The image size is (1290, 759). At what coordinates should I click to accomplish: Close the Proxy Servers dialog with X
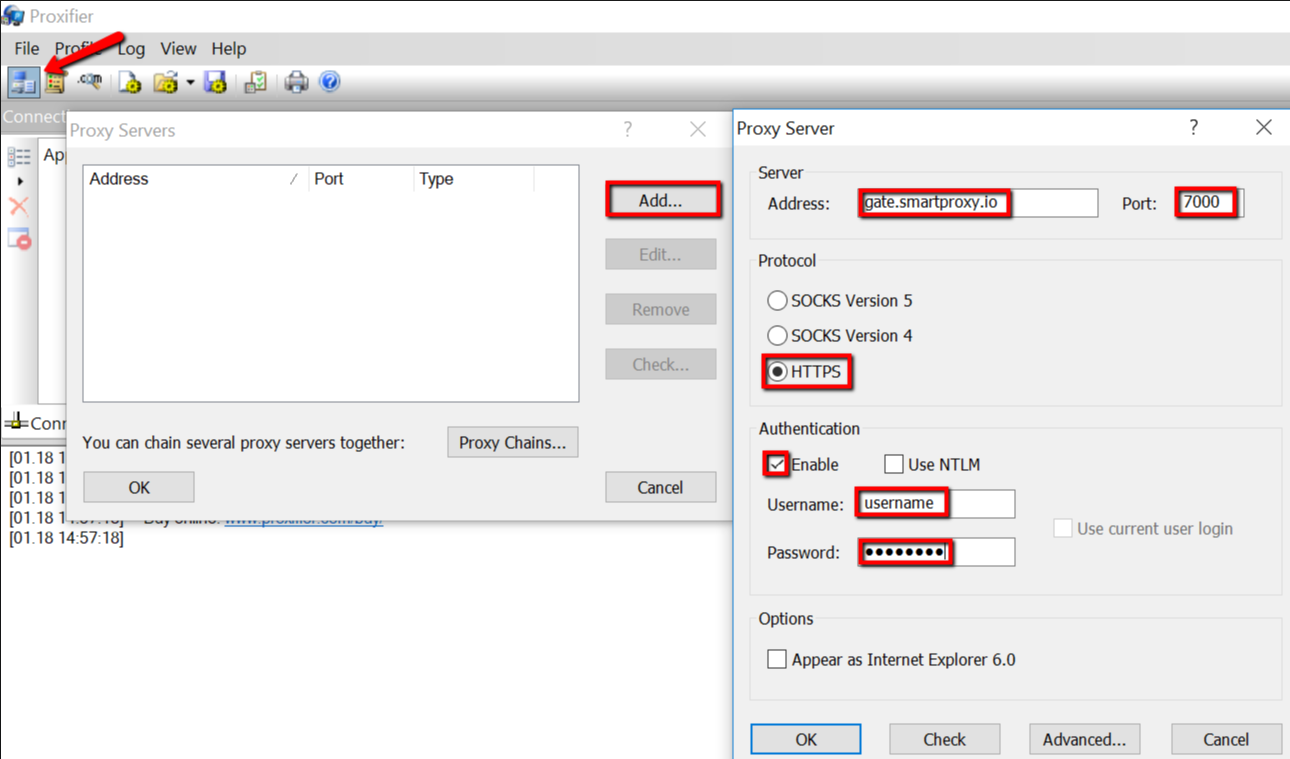tap(698, 129)
